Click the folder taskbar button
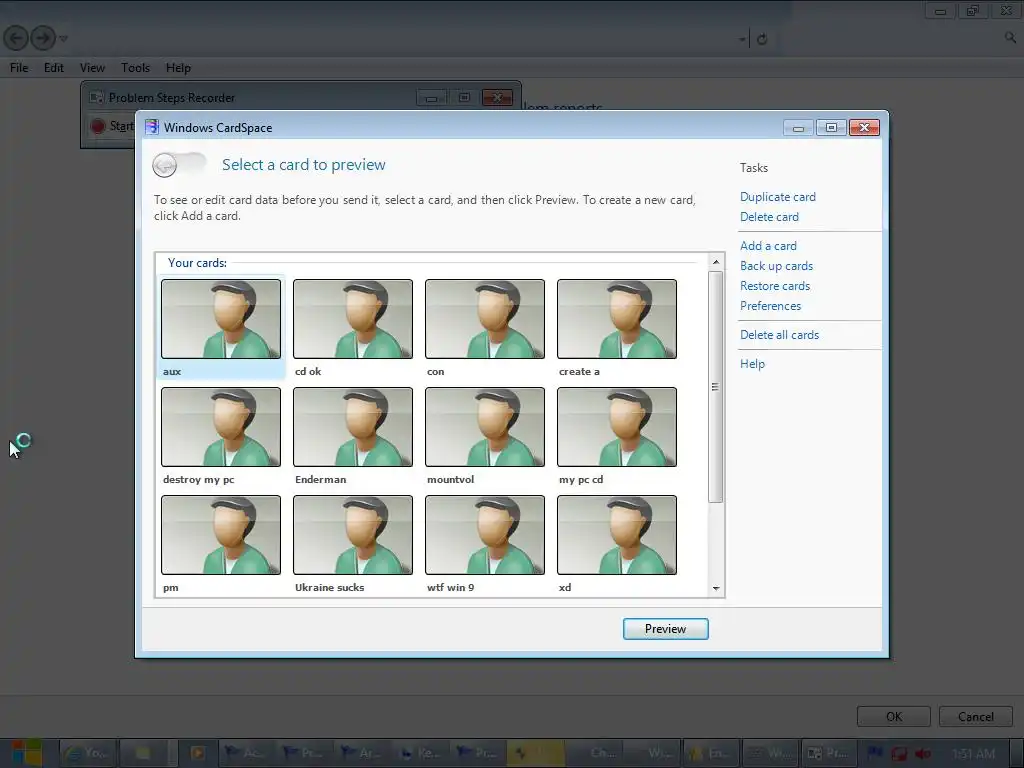 [x=143, y=753]
